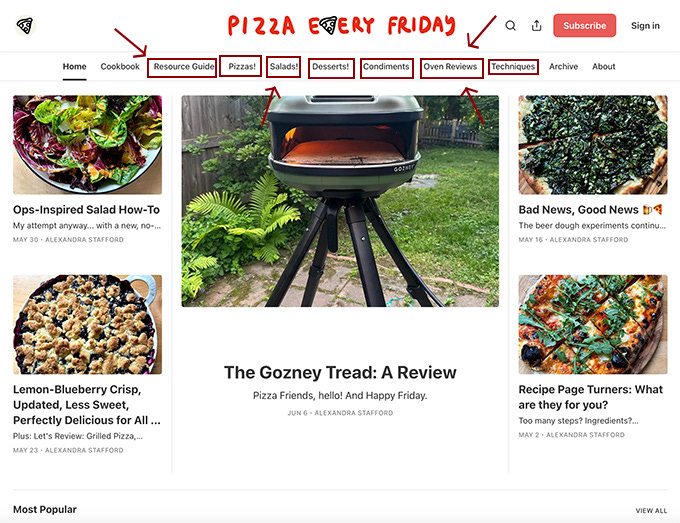Open search with the magnifier icon

click(x=510, y=26)
